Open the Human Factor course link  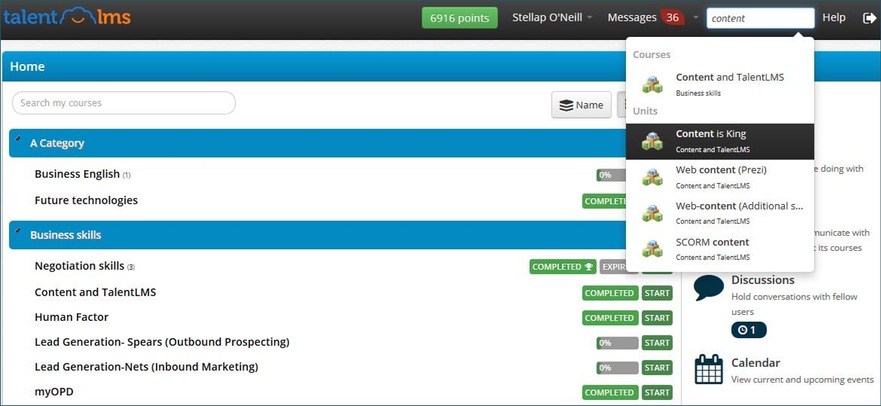point(71,317)
